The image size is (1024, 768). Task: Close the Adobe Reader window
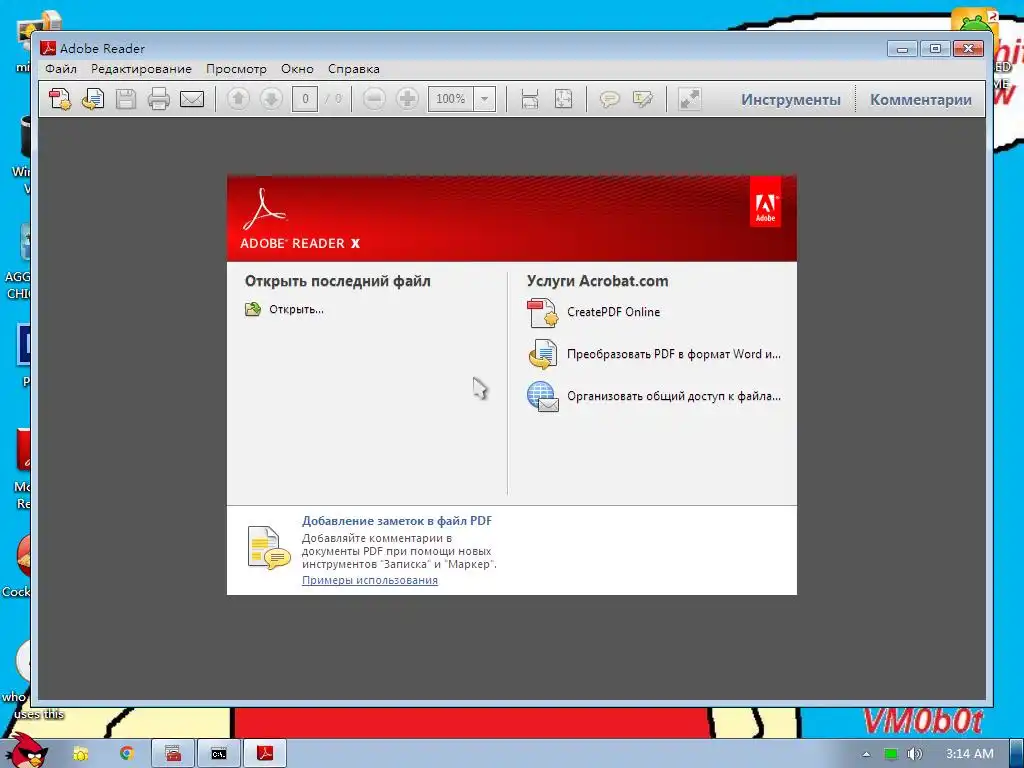(x=968, y=48)
